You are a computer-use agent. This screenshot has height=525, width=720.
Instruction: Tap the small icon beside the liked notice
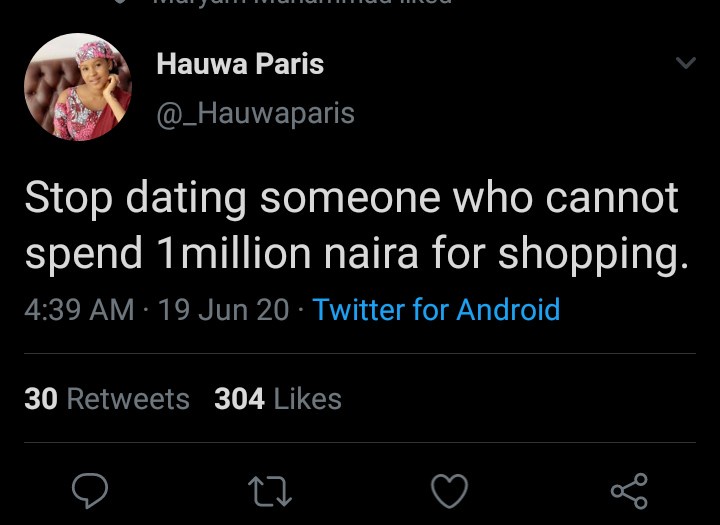point(120,3)
